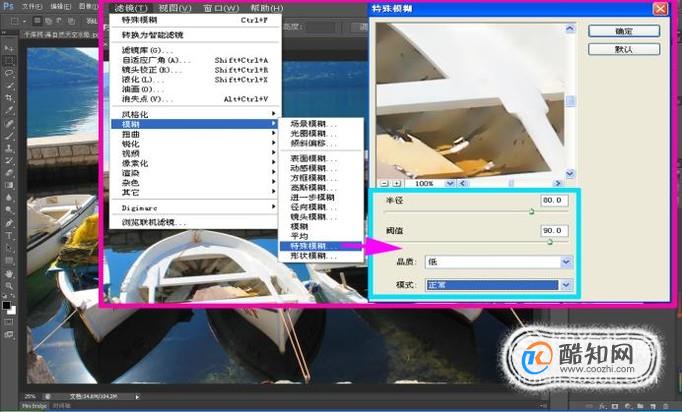This screenshot has width=682, height=412.
Task: Select the Dodge tool
Action: pyautogui.click(x=9, y=211)
